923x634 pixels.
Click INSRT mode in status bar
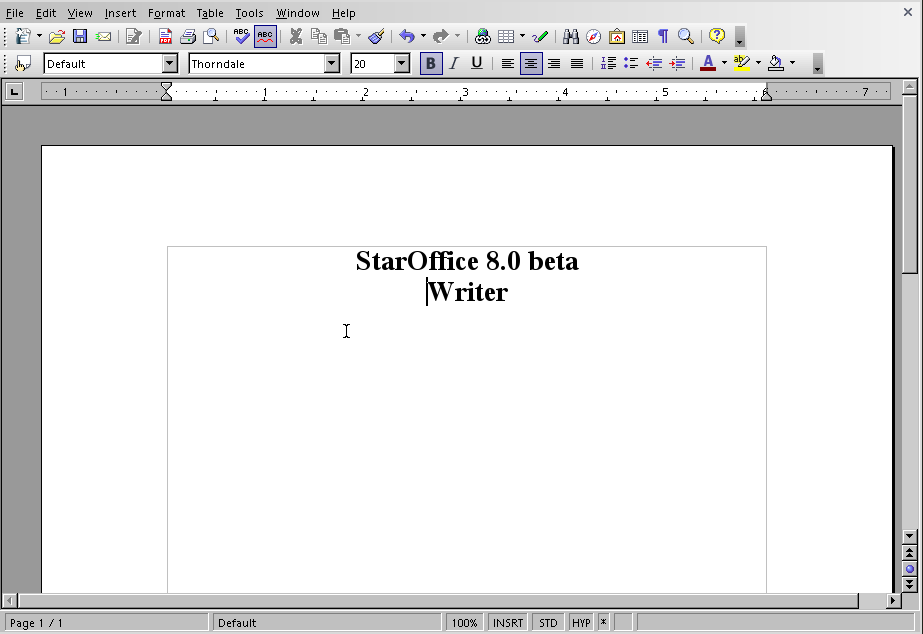507,623
